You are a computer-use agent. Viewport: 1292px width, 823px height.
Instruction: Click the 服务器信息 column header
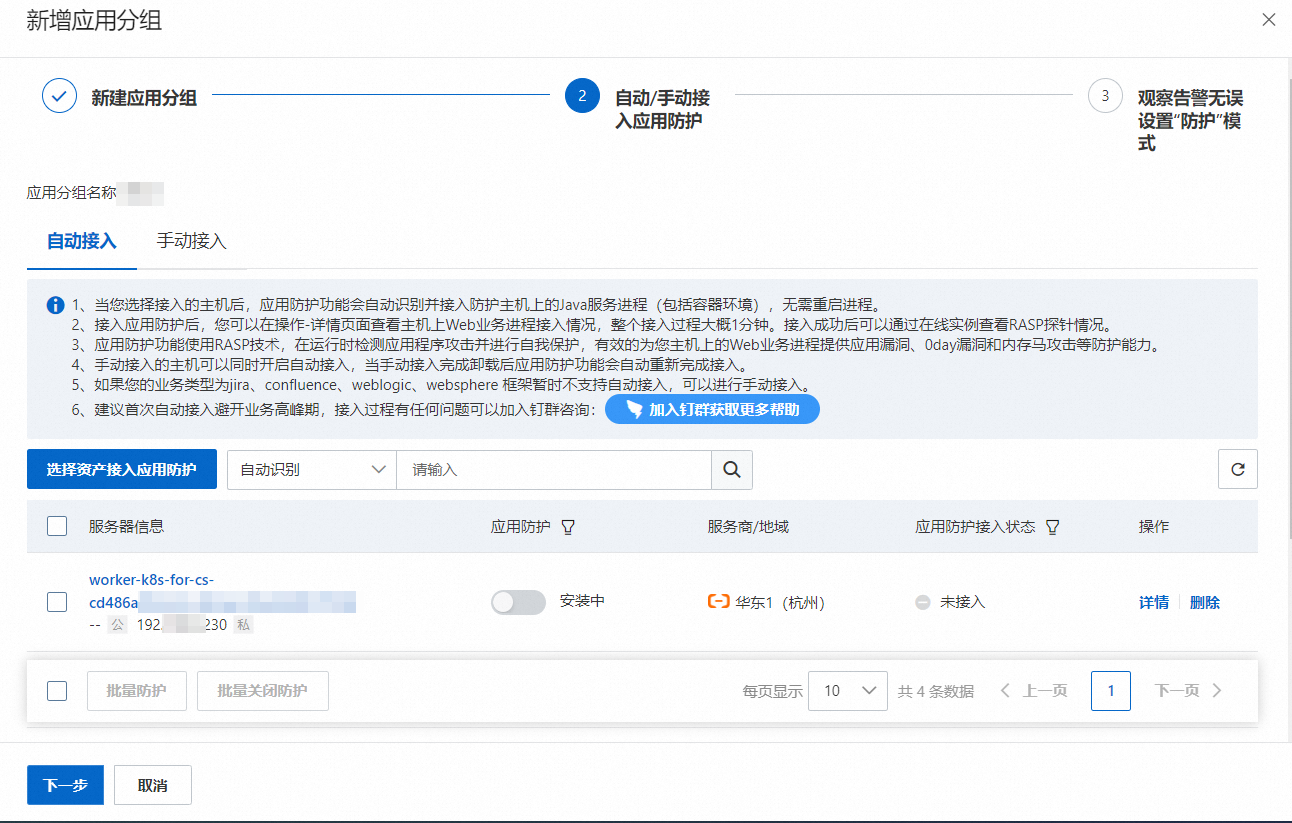pos(126,526)
